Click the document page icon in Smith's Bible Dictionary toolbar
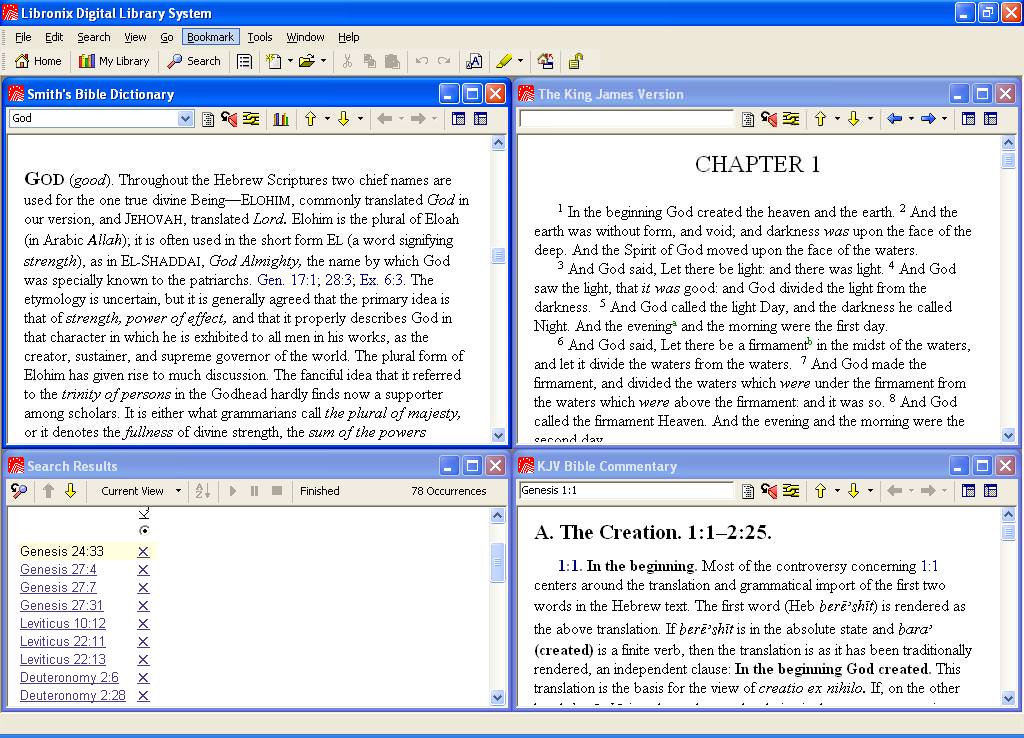 (208, 119)
